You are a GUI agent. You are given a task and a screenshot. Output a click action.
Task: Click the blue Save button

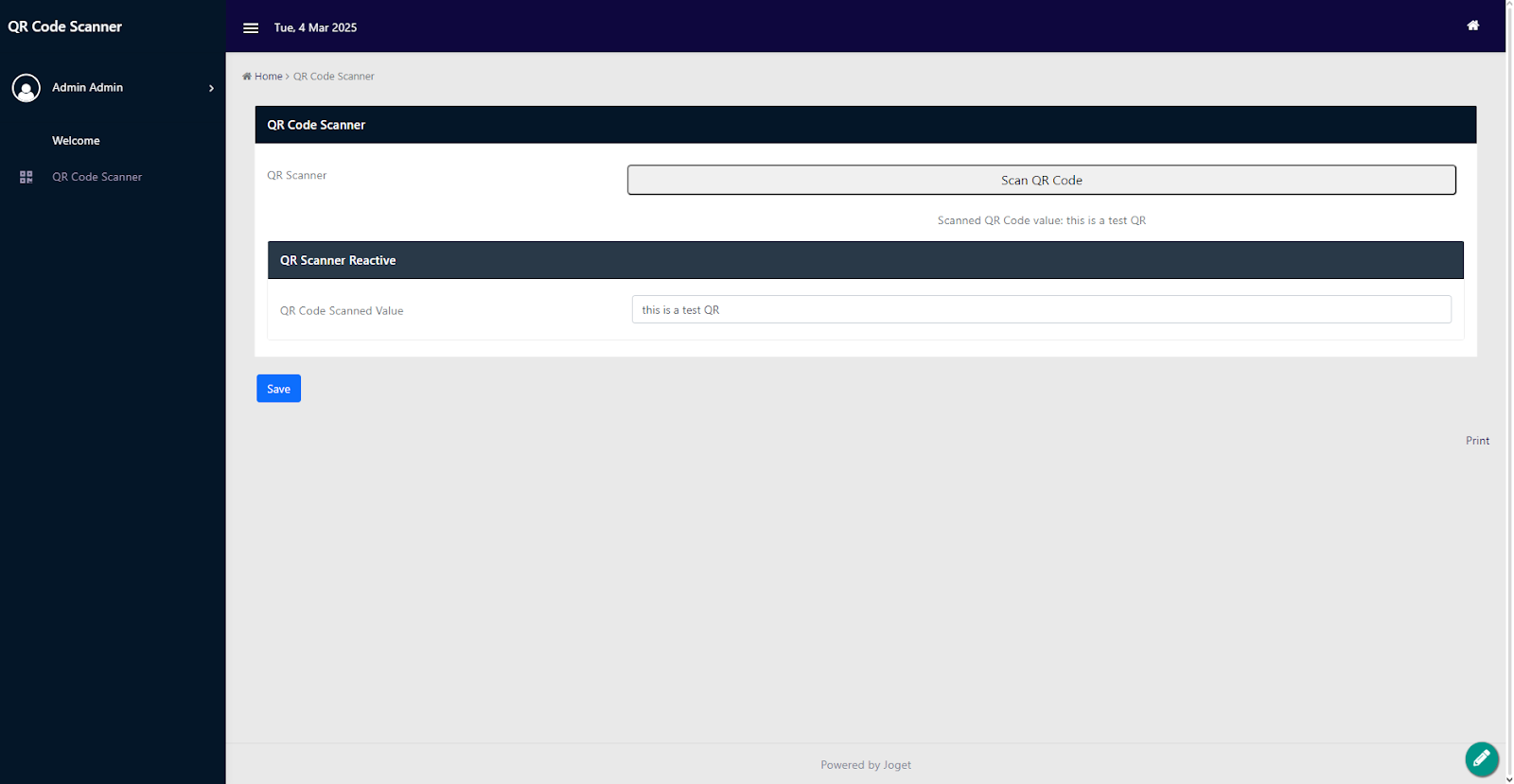(278, 389)
